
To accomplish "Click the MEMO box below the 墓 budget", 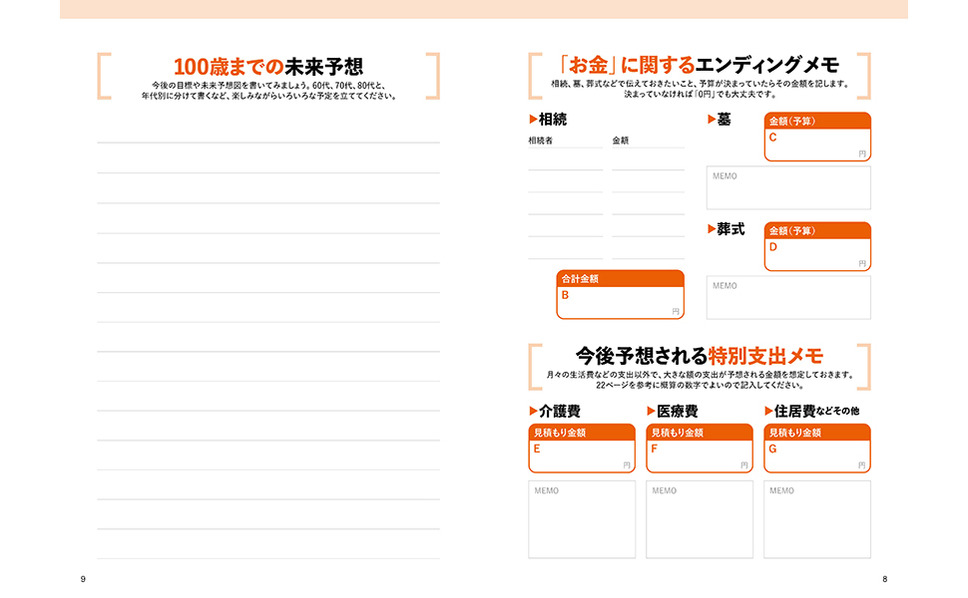I will pyautogui.click(x=789, y=188).
